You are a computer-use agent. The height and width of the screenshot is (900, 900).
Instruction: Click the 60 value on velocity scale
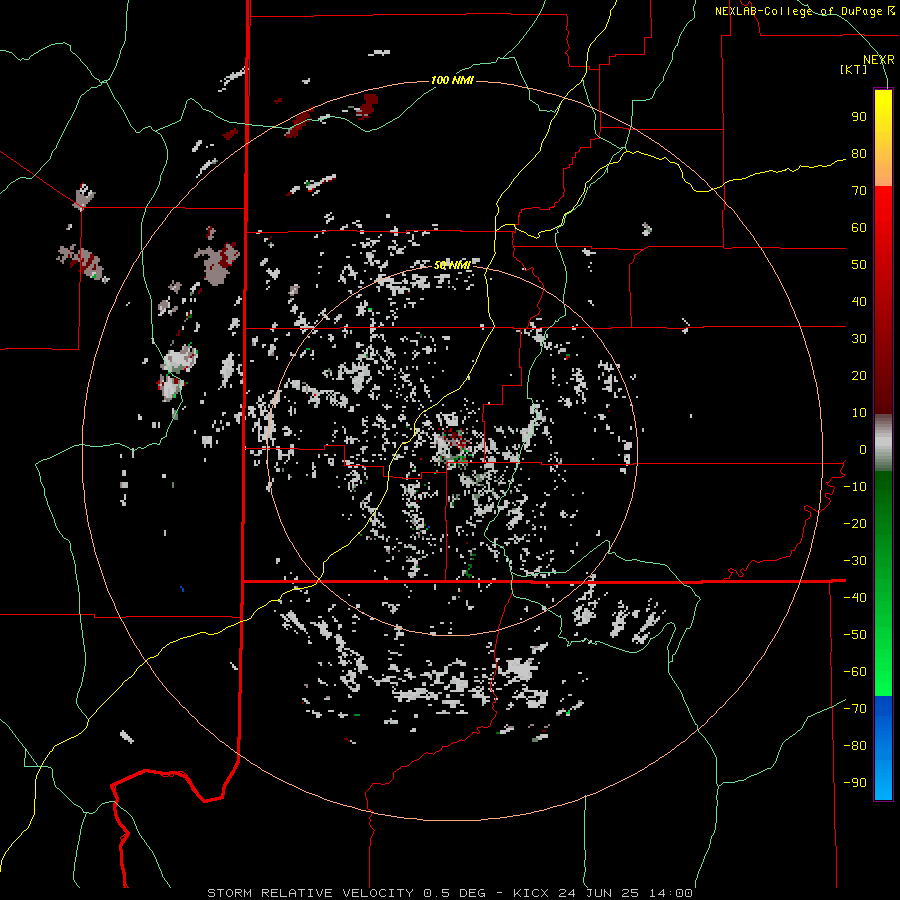pyautogui.click(x=859, y=228)
